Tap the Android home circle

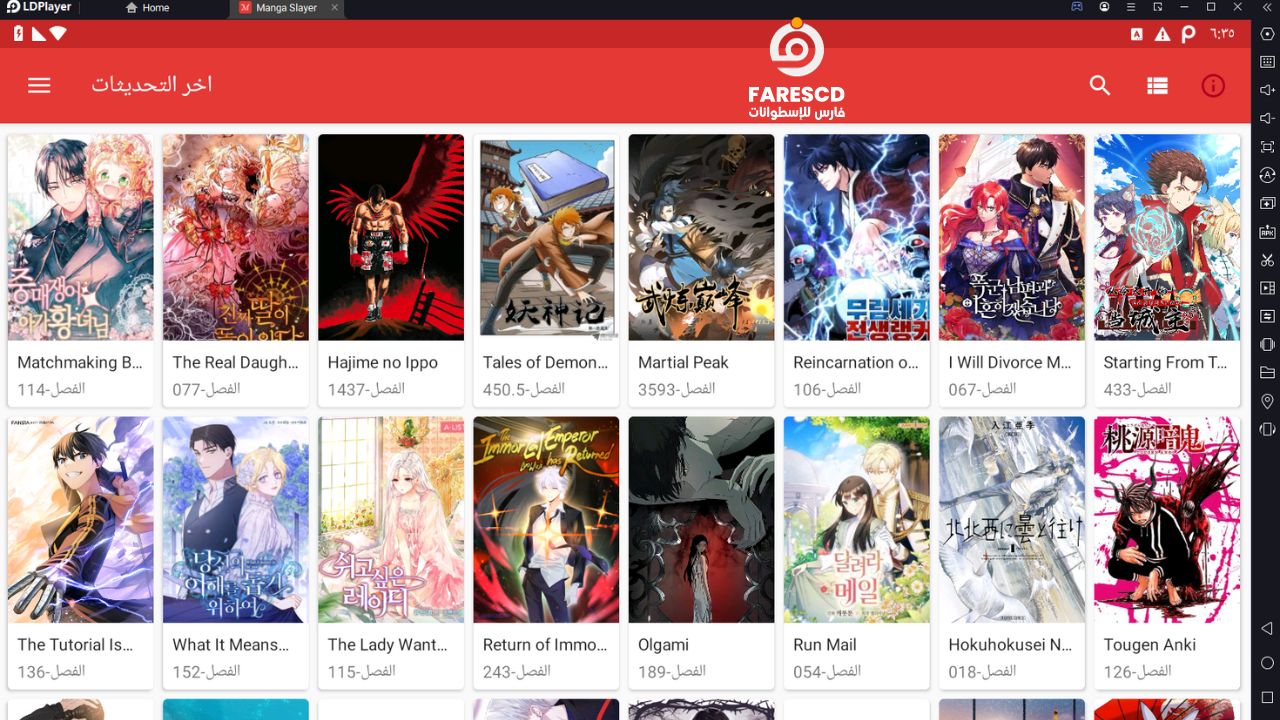tap(1267, 663)
